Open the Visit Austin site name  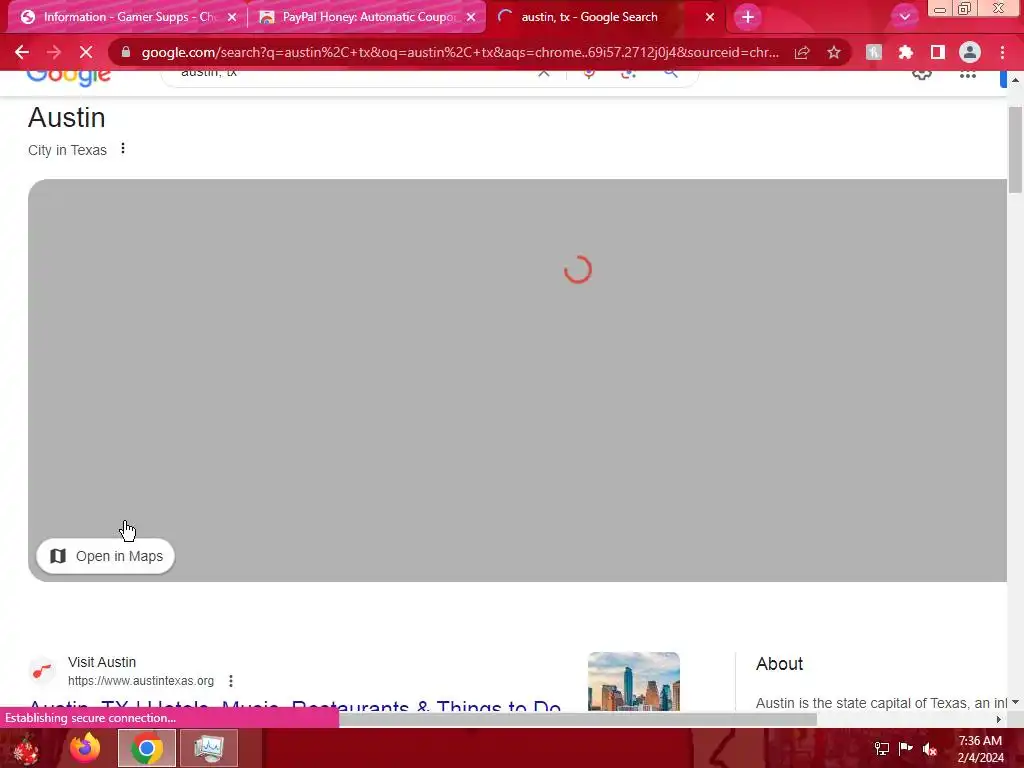(x=102, y=662)
